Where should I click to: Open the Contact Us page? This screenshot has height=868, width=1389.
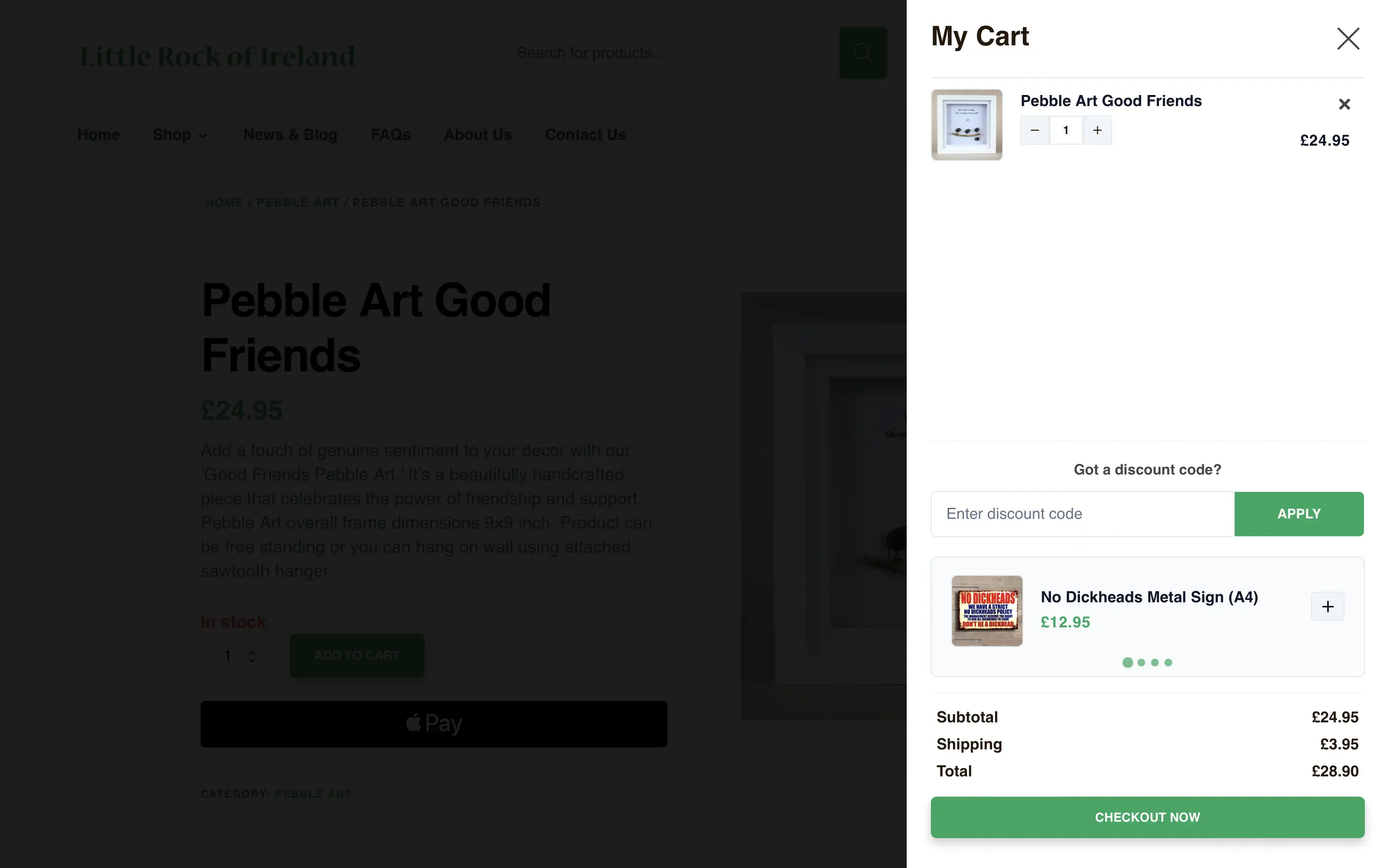click(585, 135)
